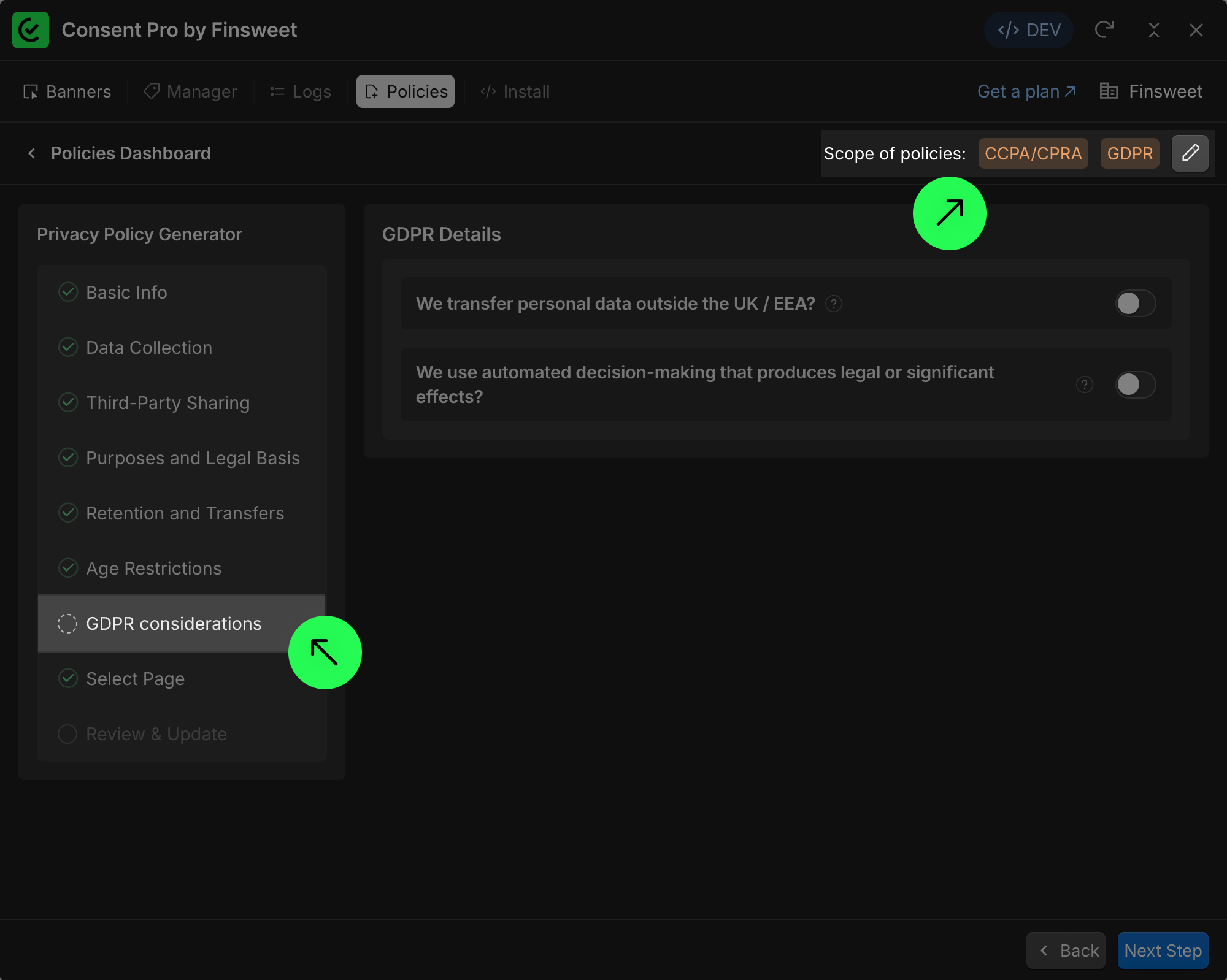The image size is (1227, 980).
Task: Close the Consent Pro panel
Action: 1196,30
